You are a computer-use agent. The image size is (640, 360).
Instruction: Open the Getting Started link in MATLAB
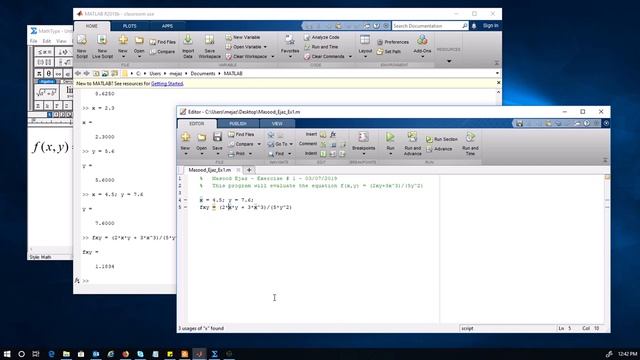(x=167, y=84)
